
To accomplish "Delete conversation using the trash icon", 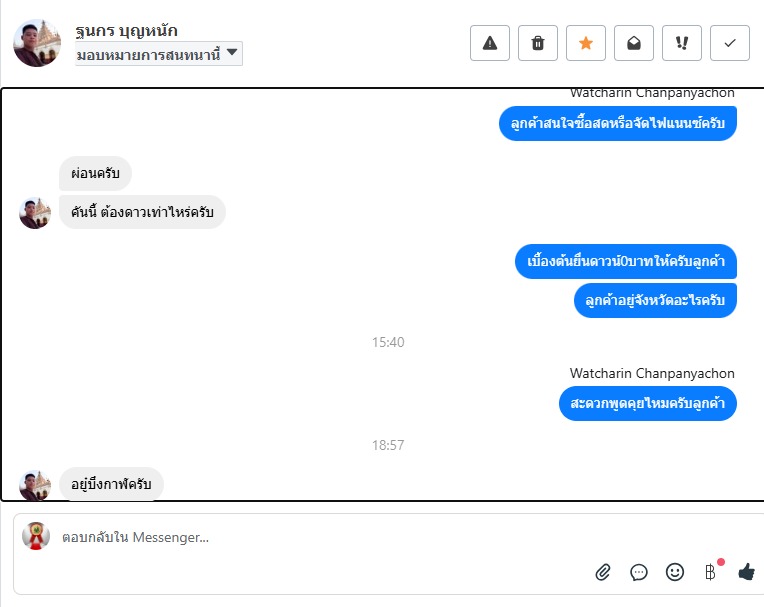I will (x=537, y=43).
